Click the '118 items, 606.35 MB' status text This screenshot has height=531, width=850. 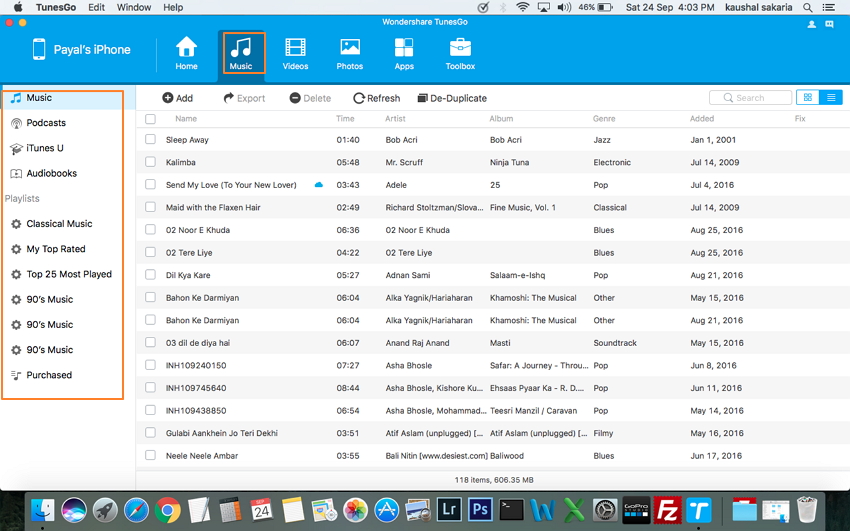coord(494,480)
